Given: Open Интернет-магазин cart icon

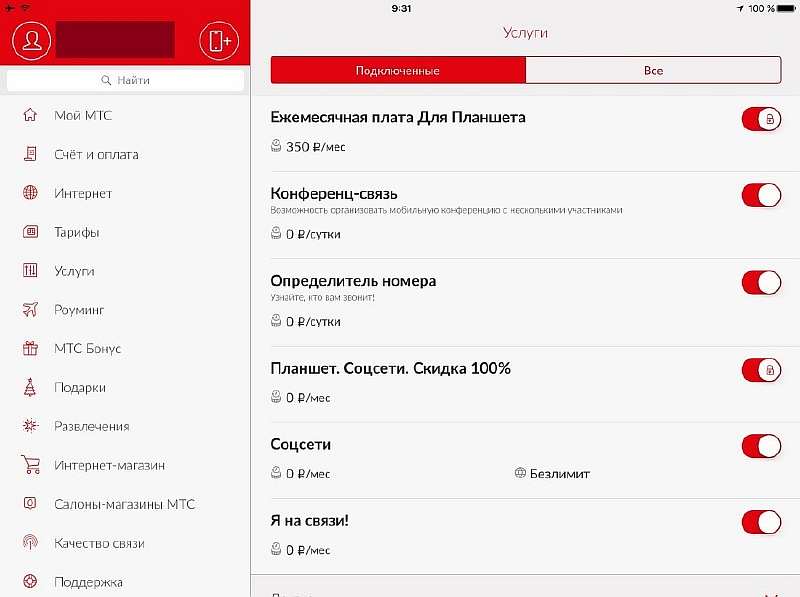Looking at the screenshot, I should pyautogui.click(x=31, y=465).
